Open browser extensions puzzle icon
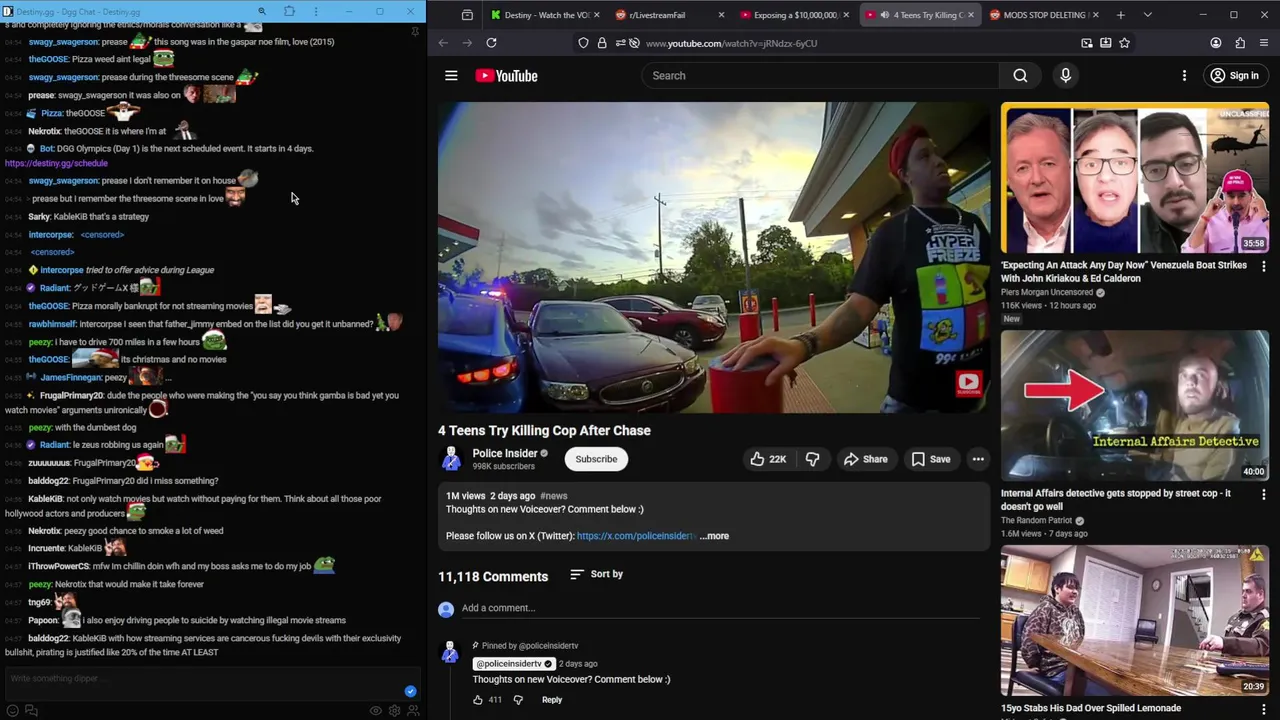 tap(1240, 43)
